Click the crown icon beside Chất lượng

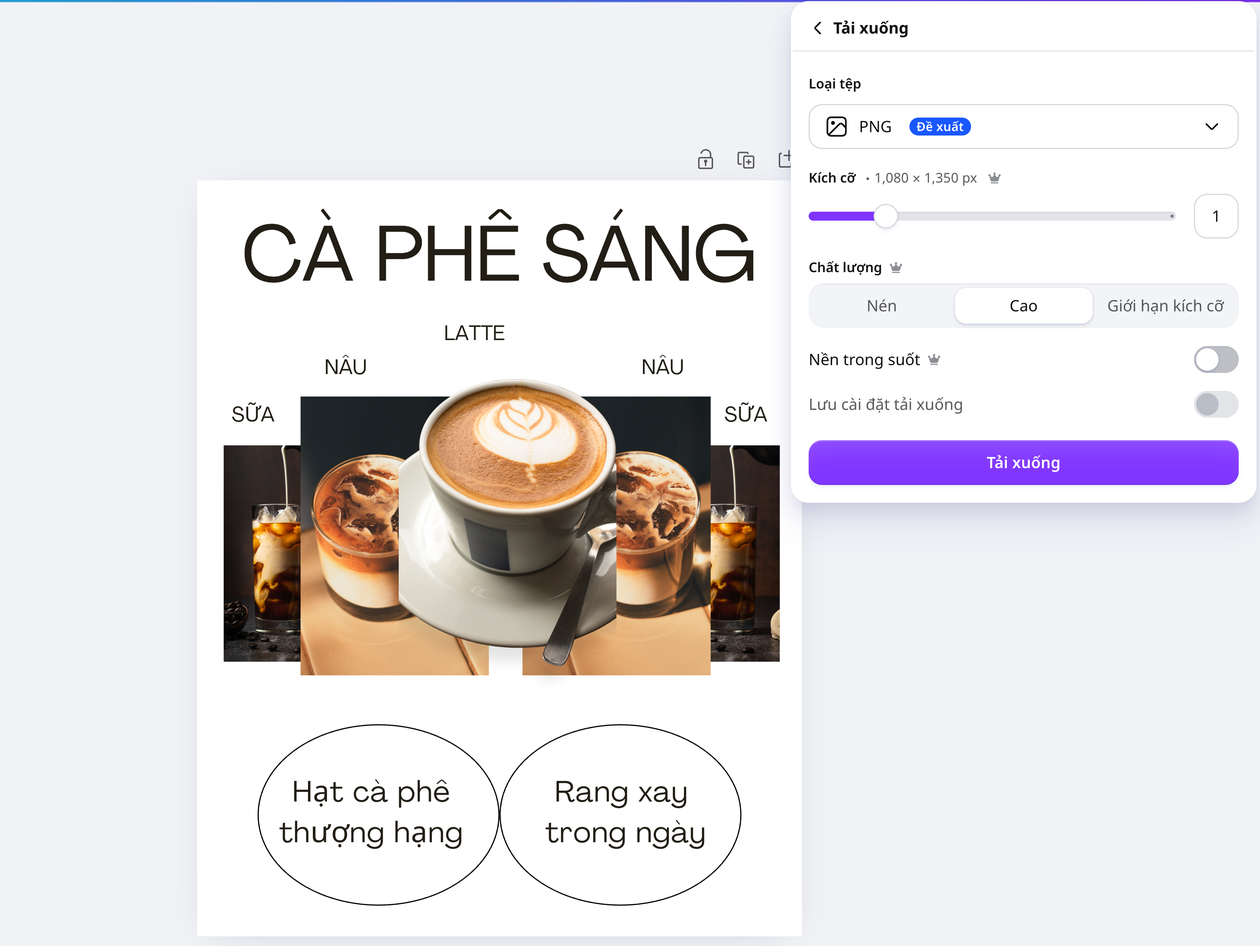point(896,268)
